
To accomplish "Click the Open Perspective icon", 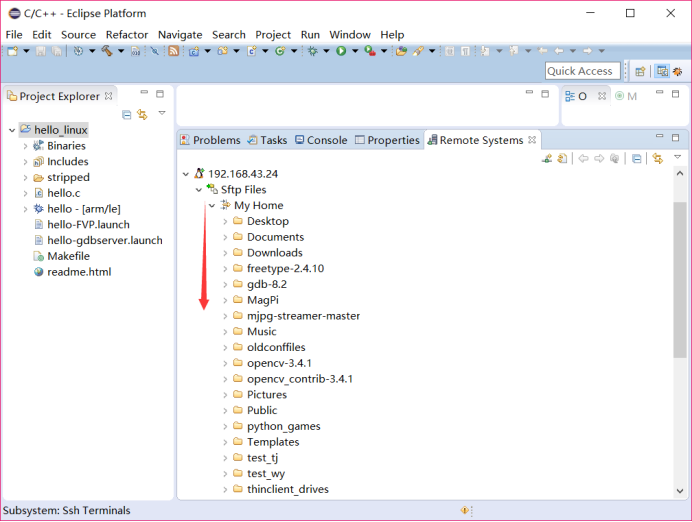I will point(640,71).
